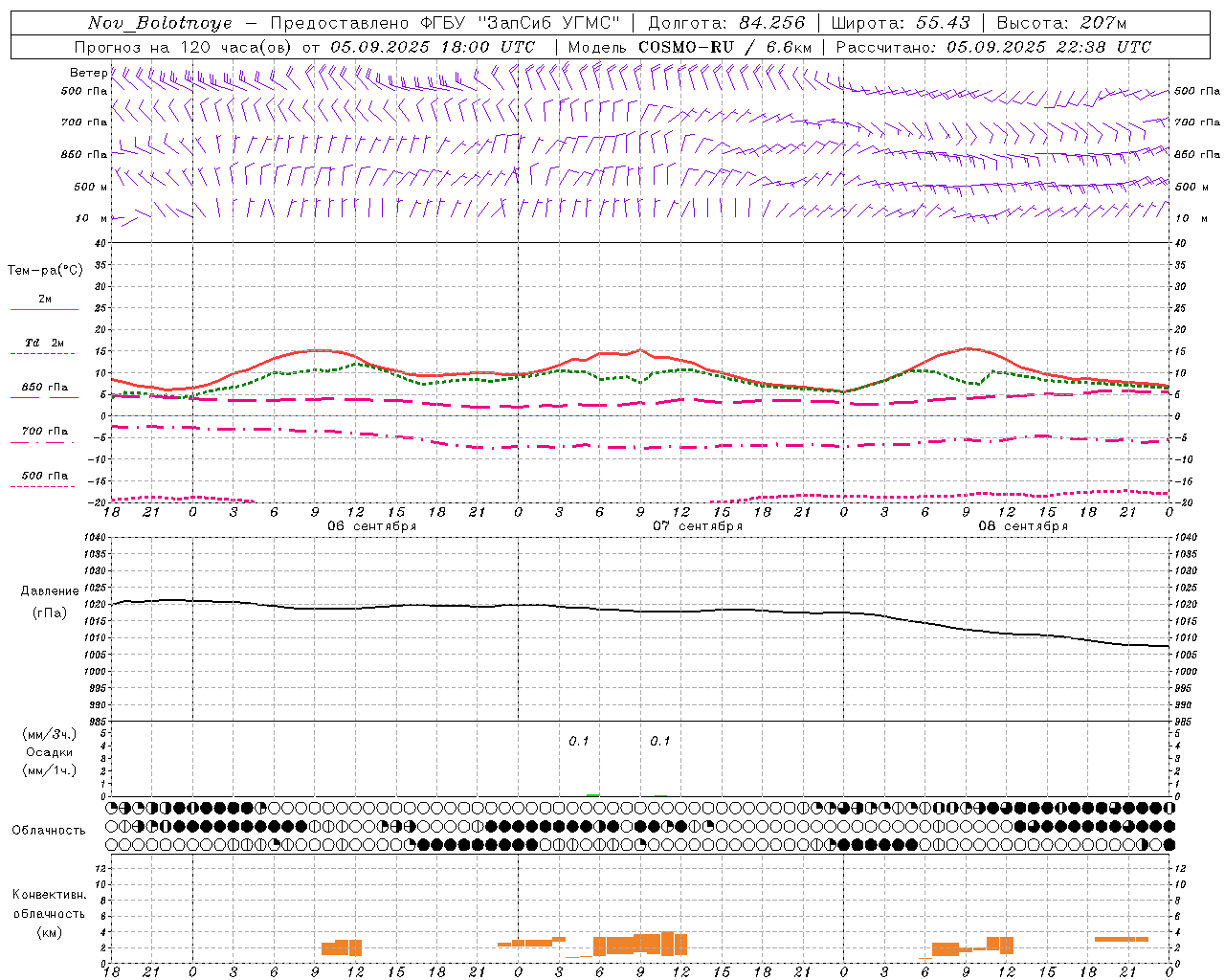Image resolution: width=1225 pixels, height=980 pixels.
Task: Click the Конвективн. convective cloud label
Action: [x=49, y=895]
